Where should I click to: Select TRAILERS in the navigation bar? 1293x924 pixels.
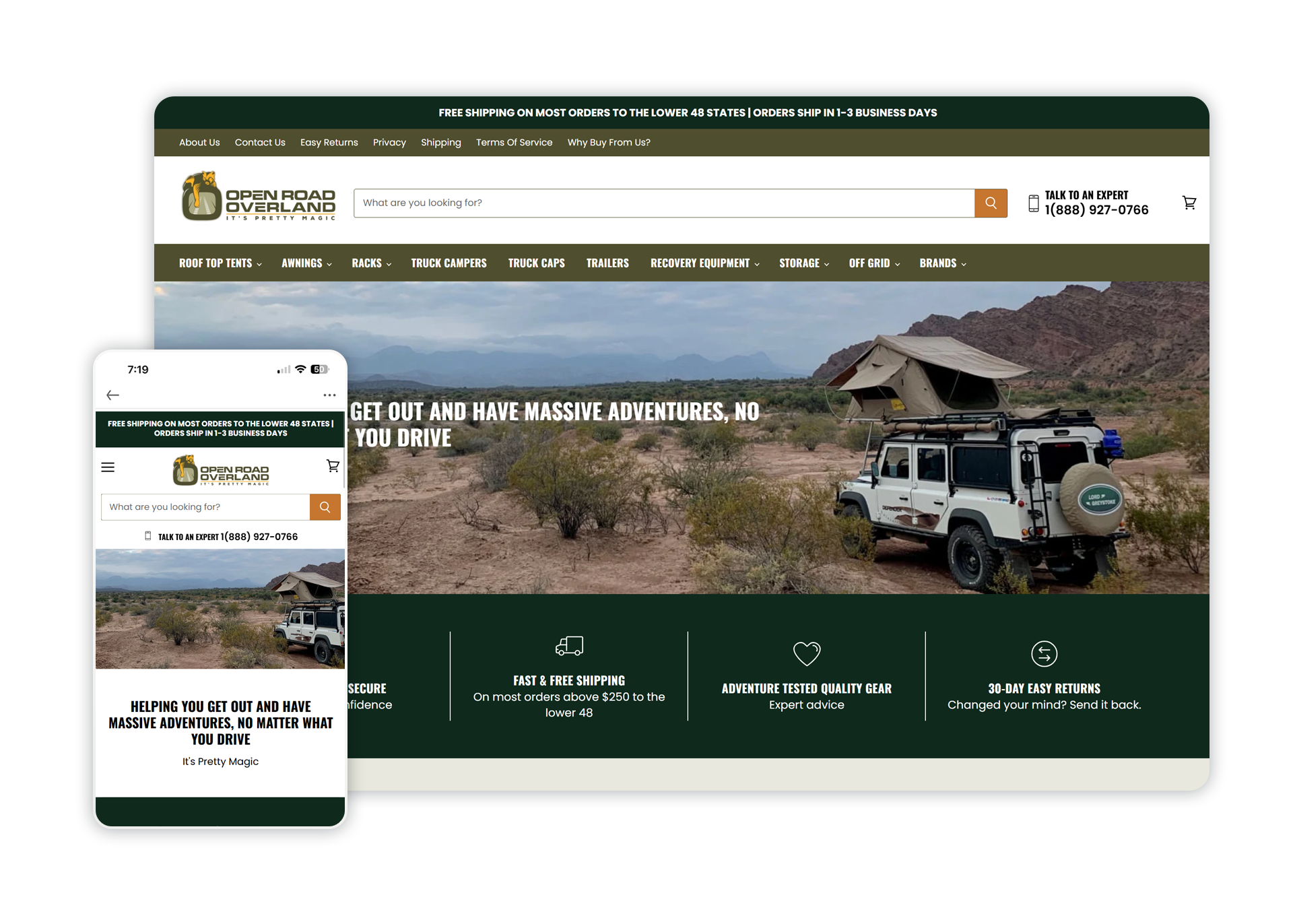pos(607,263)
